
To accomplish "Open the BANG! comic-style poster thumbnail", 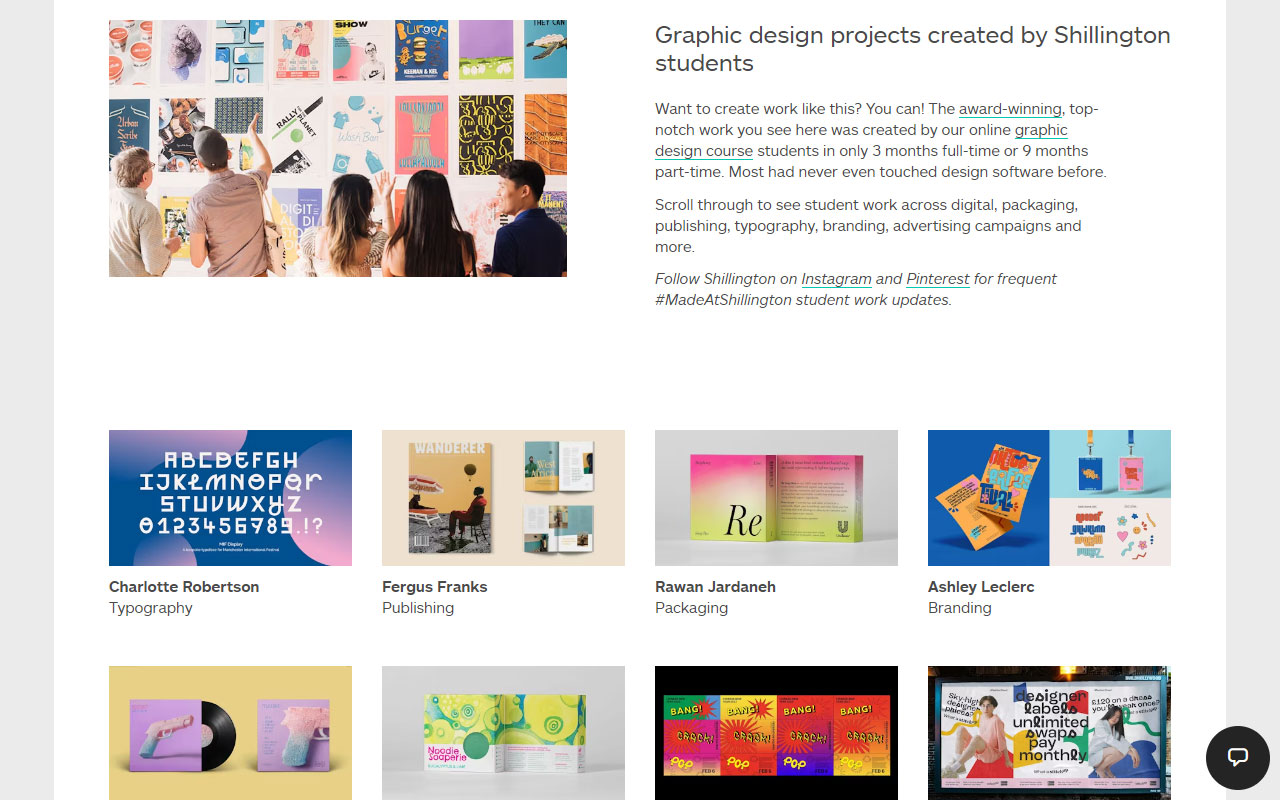I will point(776,733).
